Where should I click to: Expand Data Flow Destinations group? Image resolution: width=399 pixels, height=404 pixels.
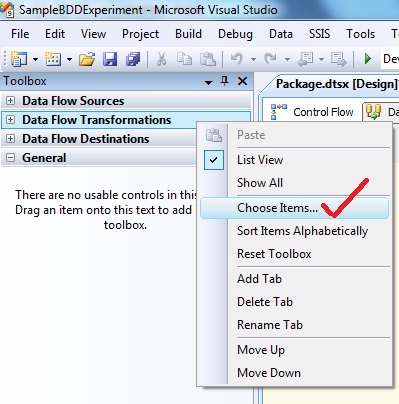[11, 139]
